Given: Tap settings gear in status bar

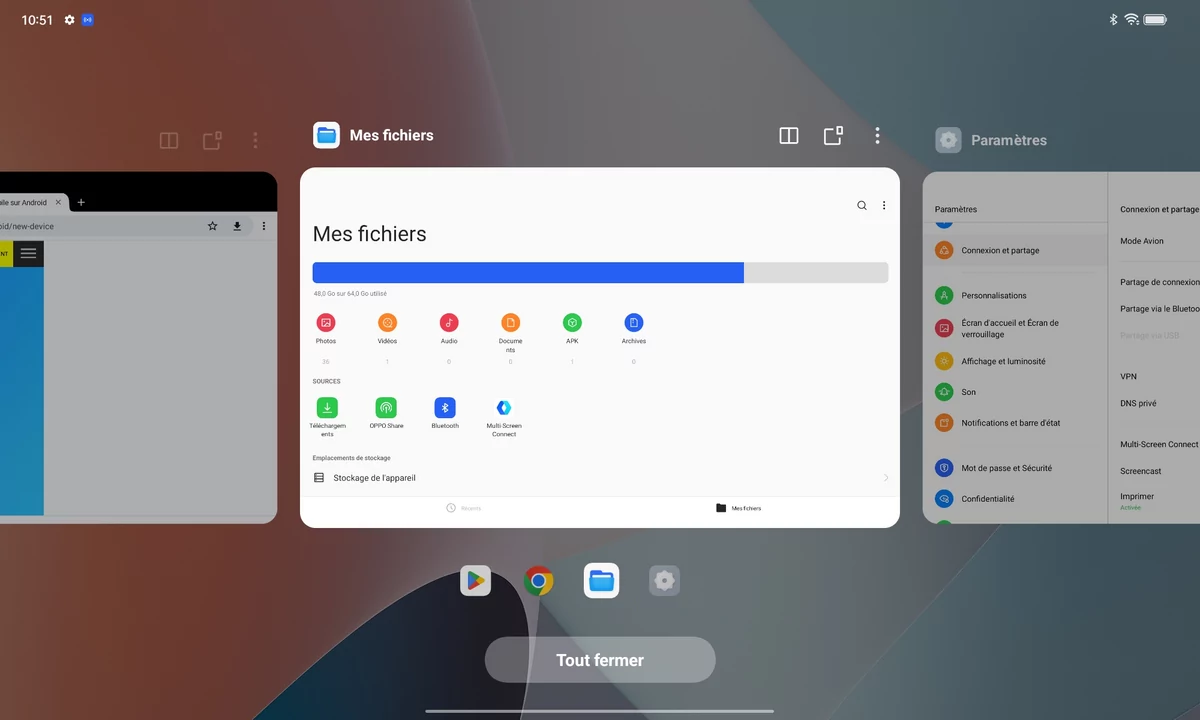Looking at the screenshot, I should pos(69,20).
